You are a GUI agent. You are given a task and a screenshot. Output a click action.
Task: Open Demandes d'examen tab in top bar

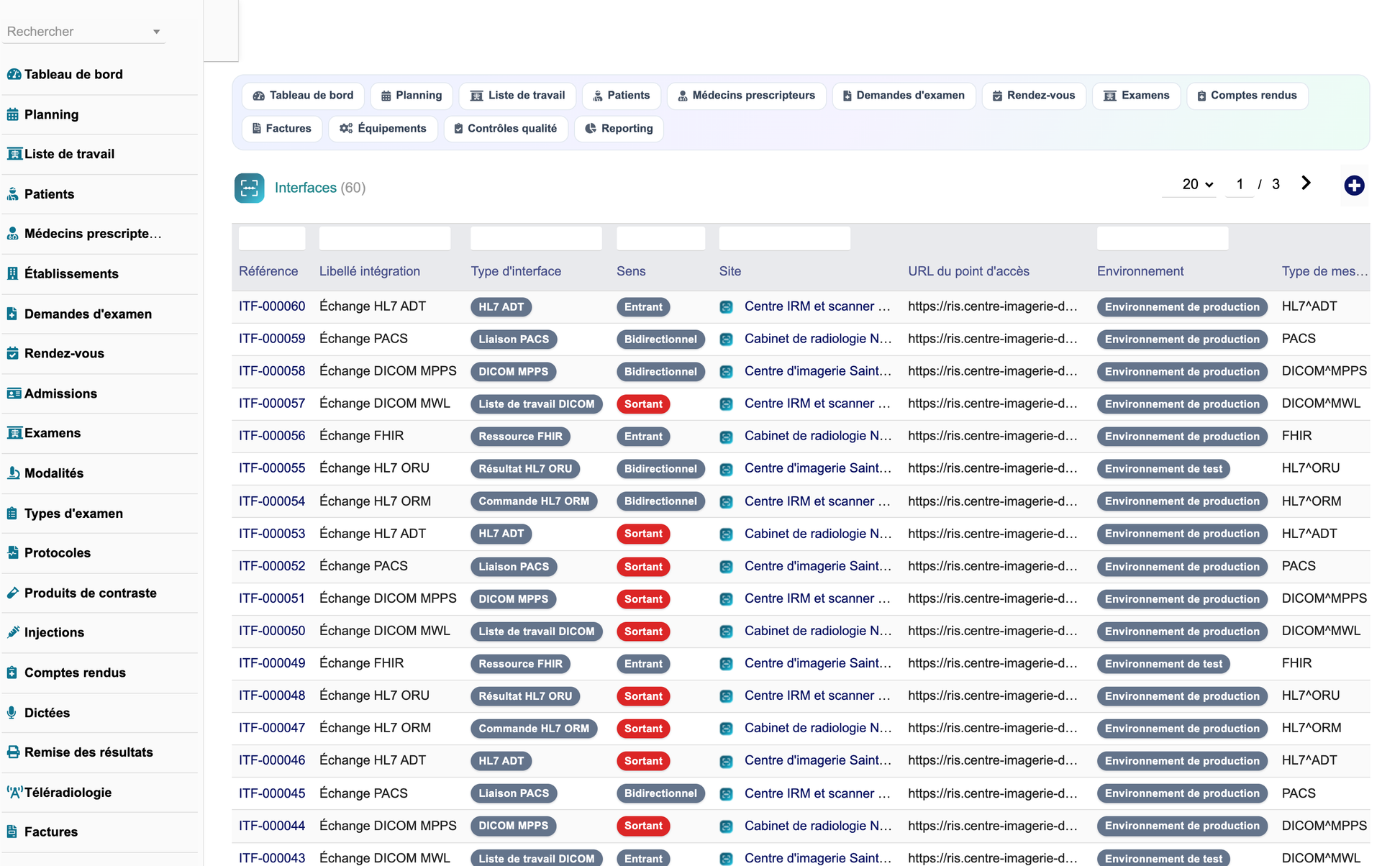click(904, 96)
